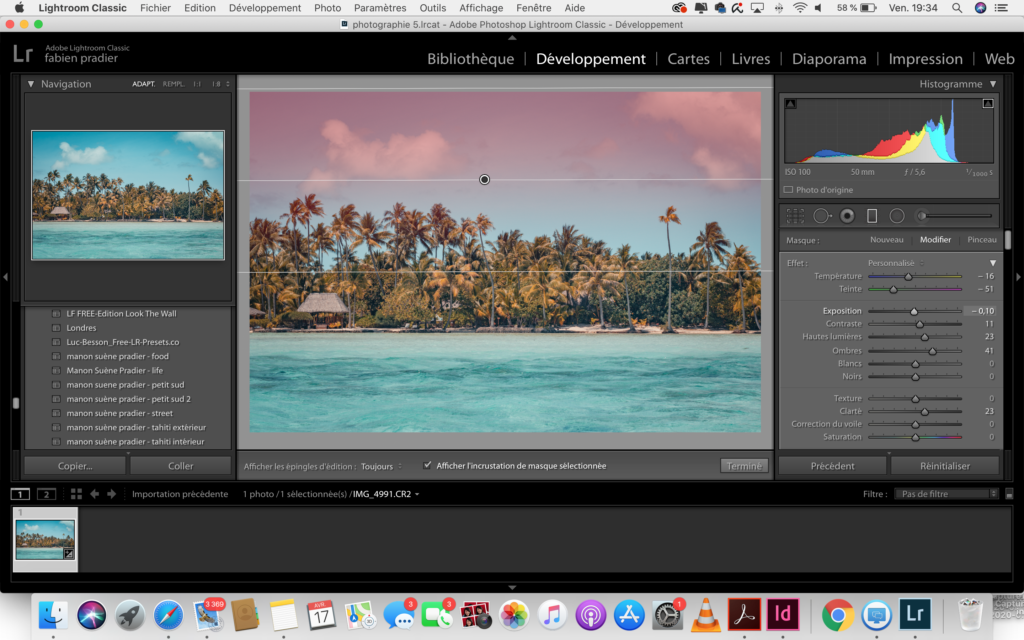Hide top module panel with arrow
This screenshot has width=1024, height=640.
(x=512, y=38)
